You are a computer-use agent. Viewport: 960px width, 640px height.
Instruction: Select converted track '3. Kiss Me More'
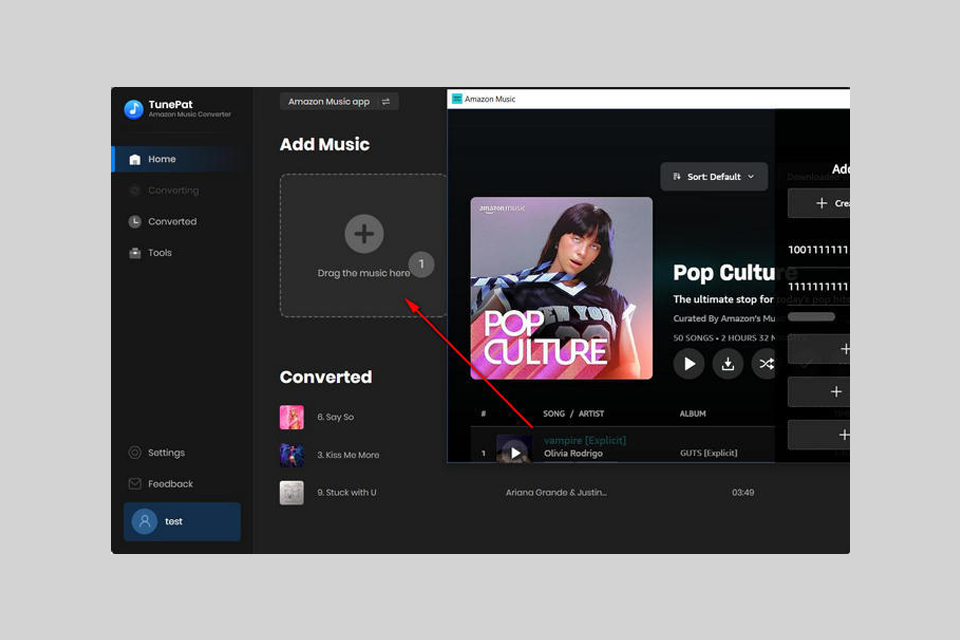pos(348,455)
